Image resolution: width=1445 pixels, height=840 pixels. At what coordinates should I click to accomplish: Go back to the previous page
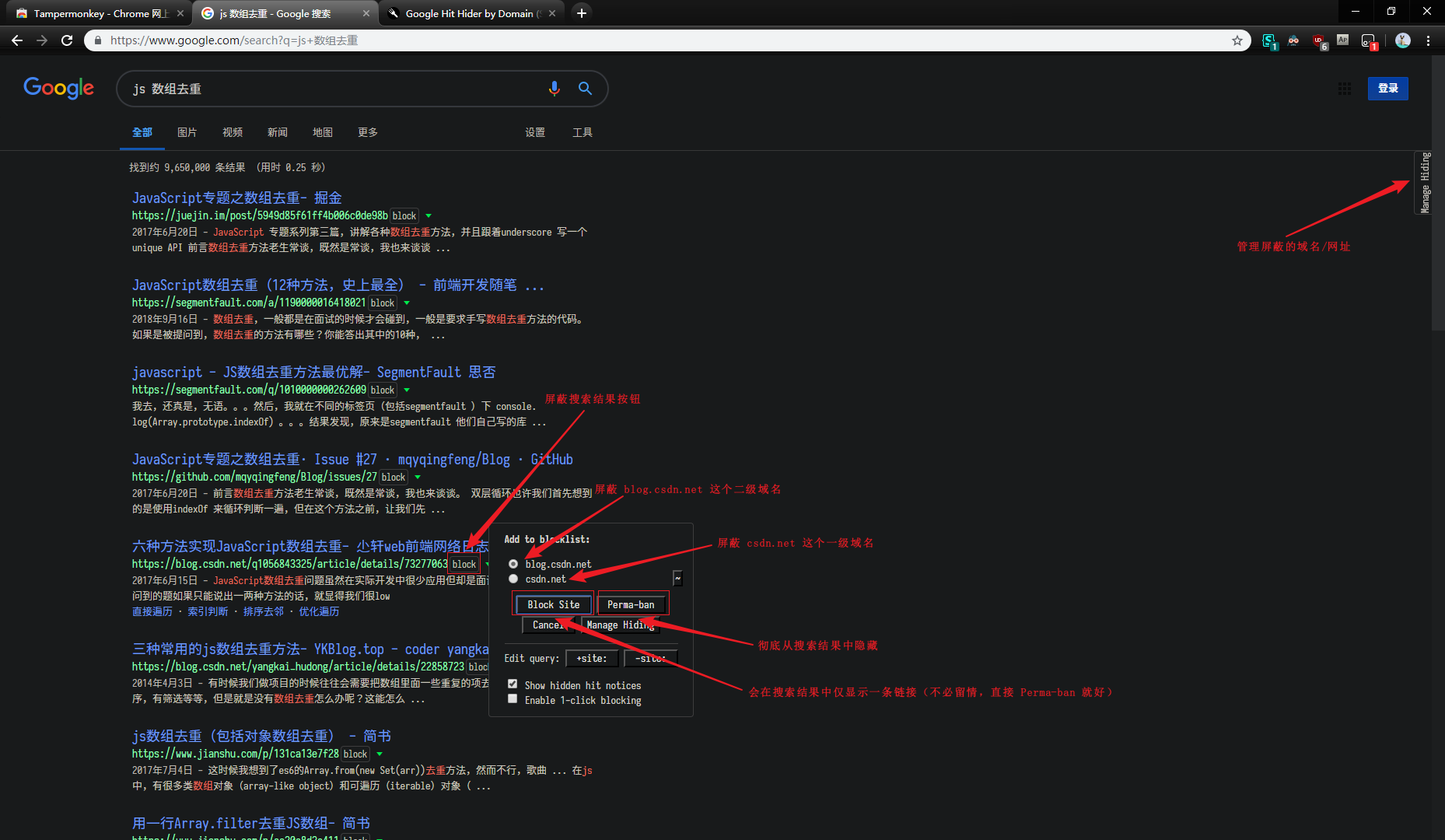[17, 40]
